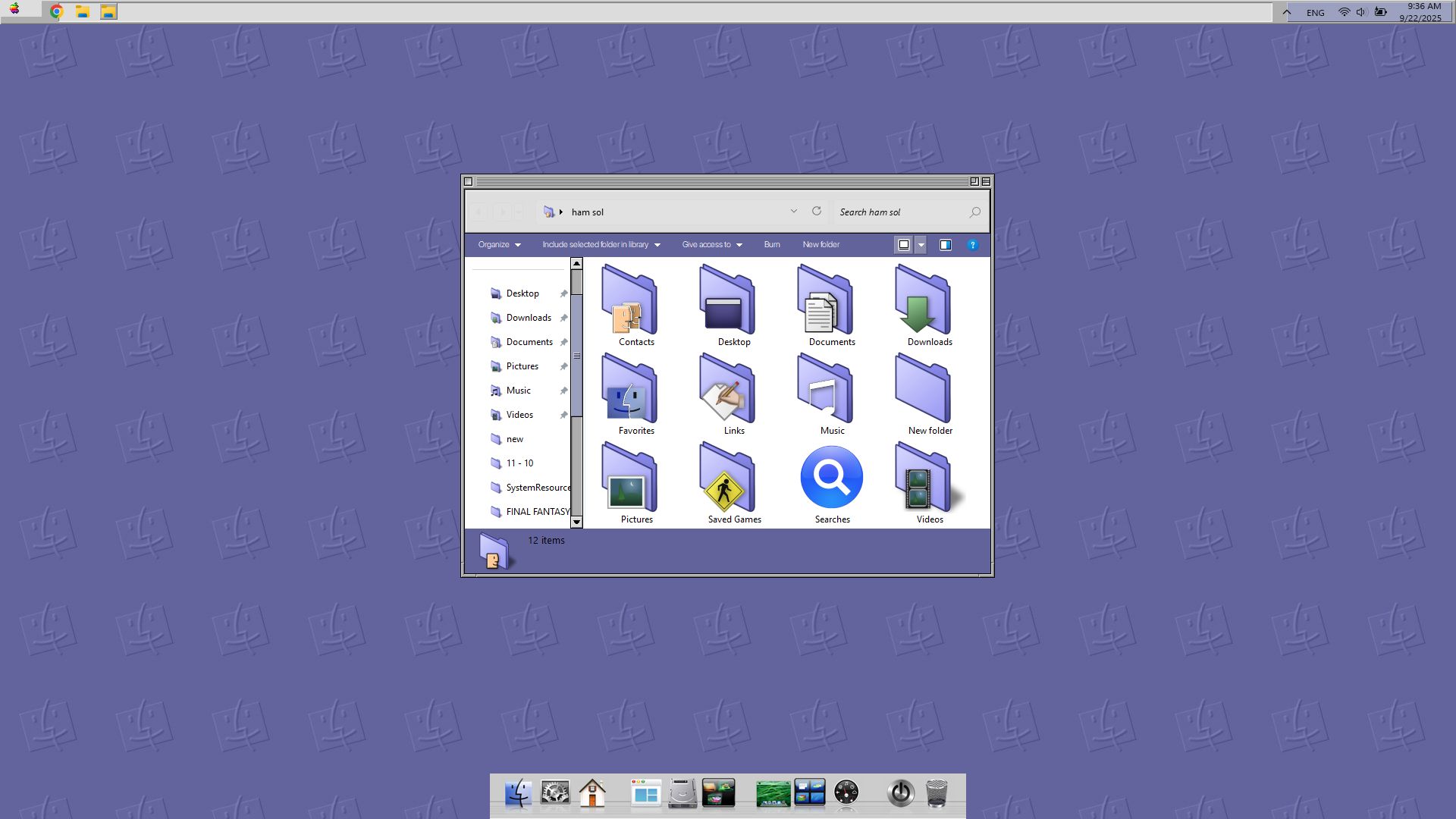
Task: Open the Organize dropdown menu
Action: coord(499,245)
